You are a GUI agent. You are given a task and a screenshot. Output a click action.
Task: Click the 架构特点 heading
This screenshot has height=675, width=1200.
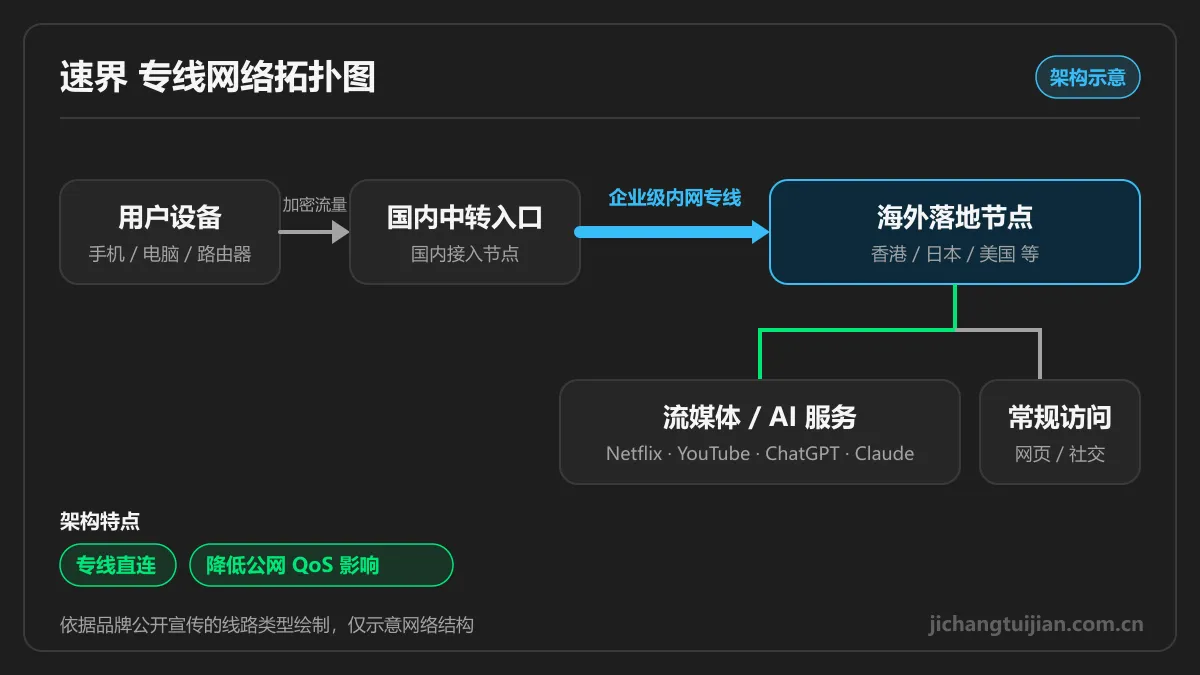tap(100, 521)
